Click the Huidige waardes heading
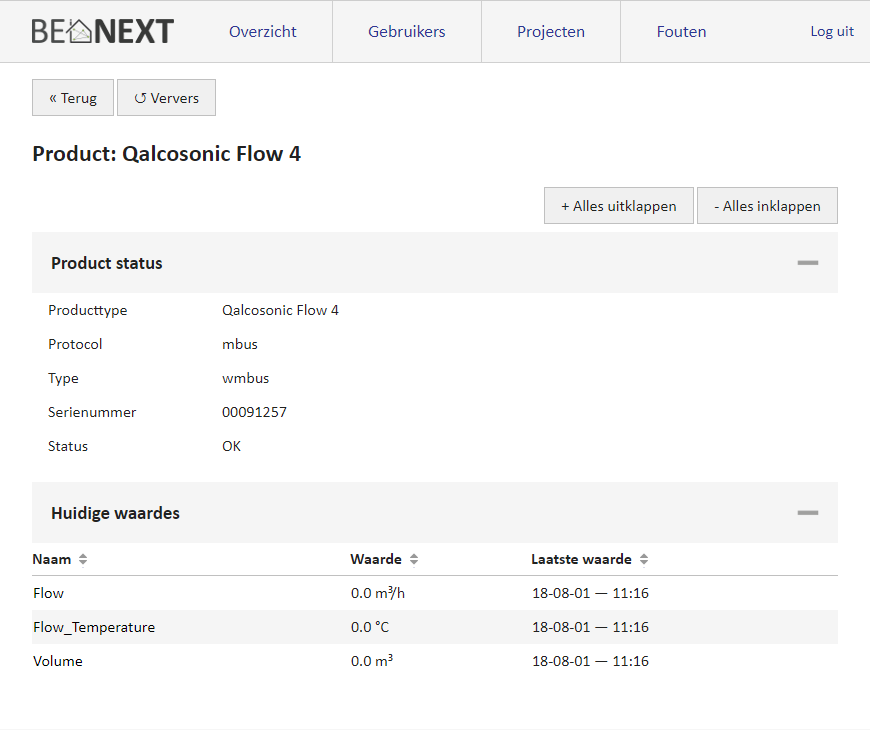The height and width of the screenshot is (730, 870). coord(115,513)
